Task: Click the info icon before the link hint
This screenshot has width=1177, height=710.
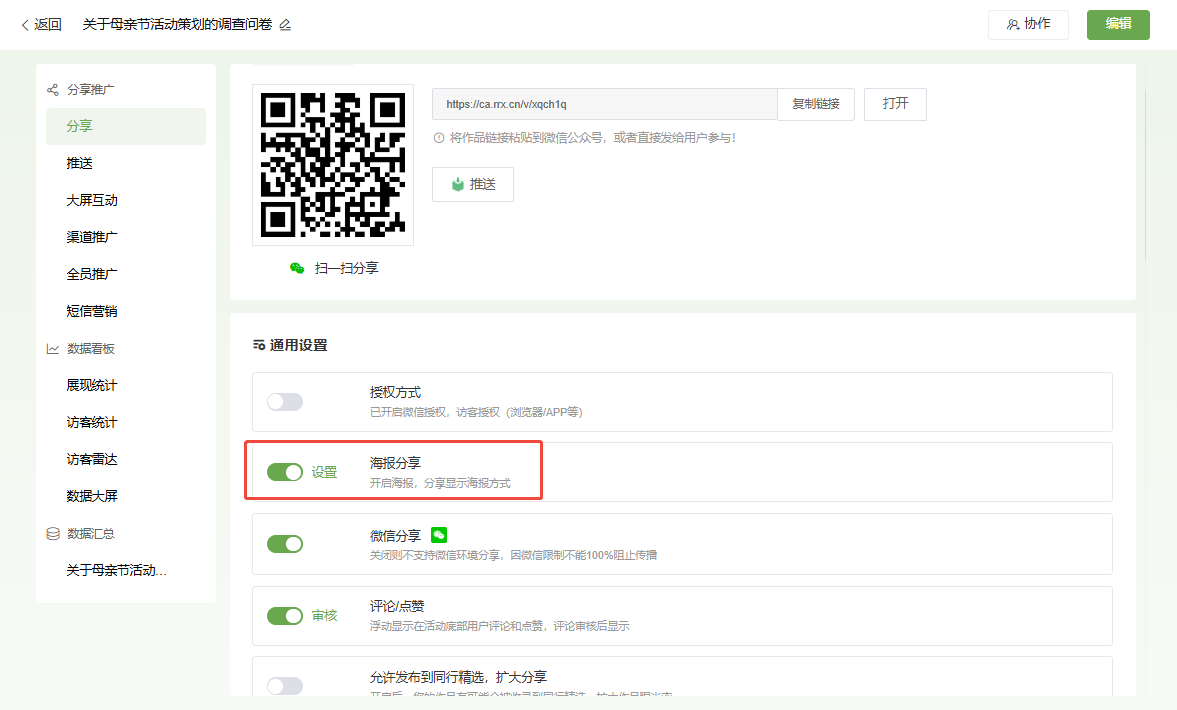Action: (439, 138)
